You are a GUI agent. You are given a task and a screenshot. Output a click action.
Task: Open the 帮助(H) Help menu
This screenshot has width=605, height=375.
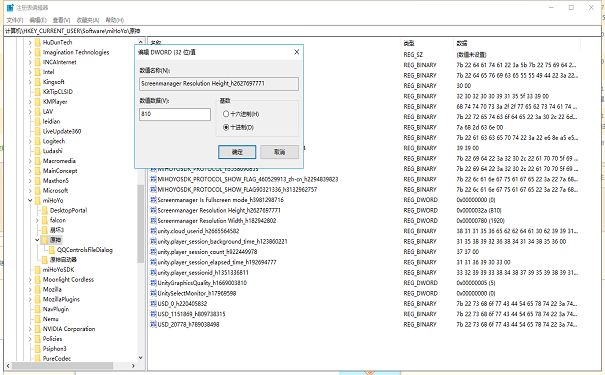coord(115,20)
